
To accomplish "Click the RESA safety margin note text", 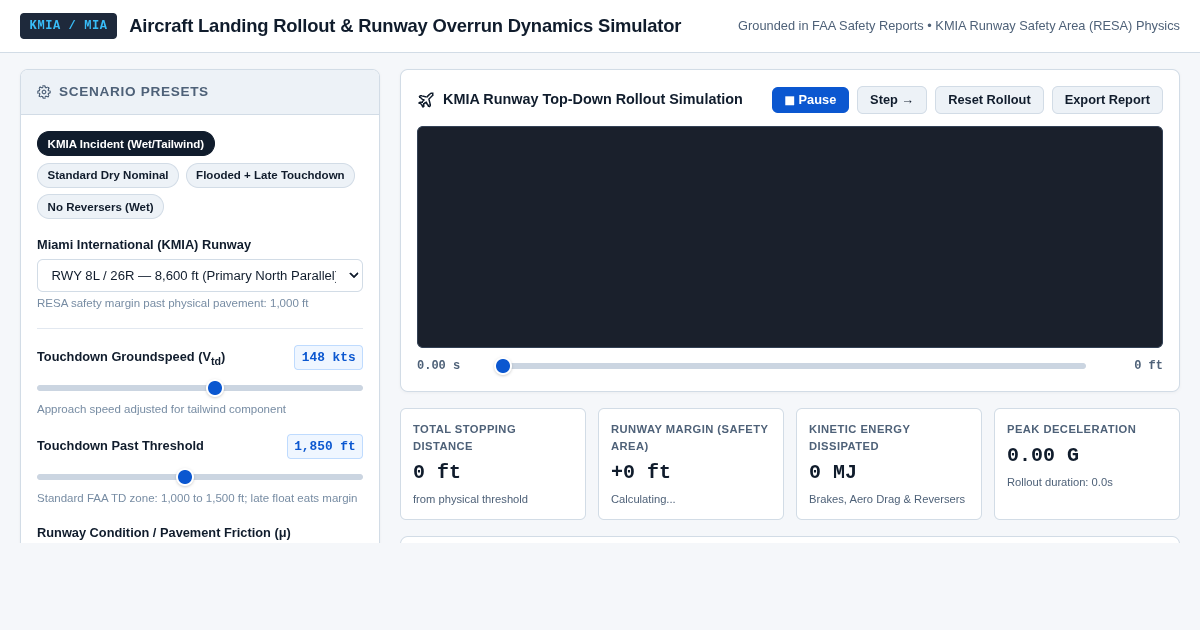I will [x=173, y=303].
